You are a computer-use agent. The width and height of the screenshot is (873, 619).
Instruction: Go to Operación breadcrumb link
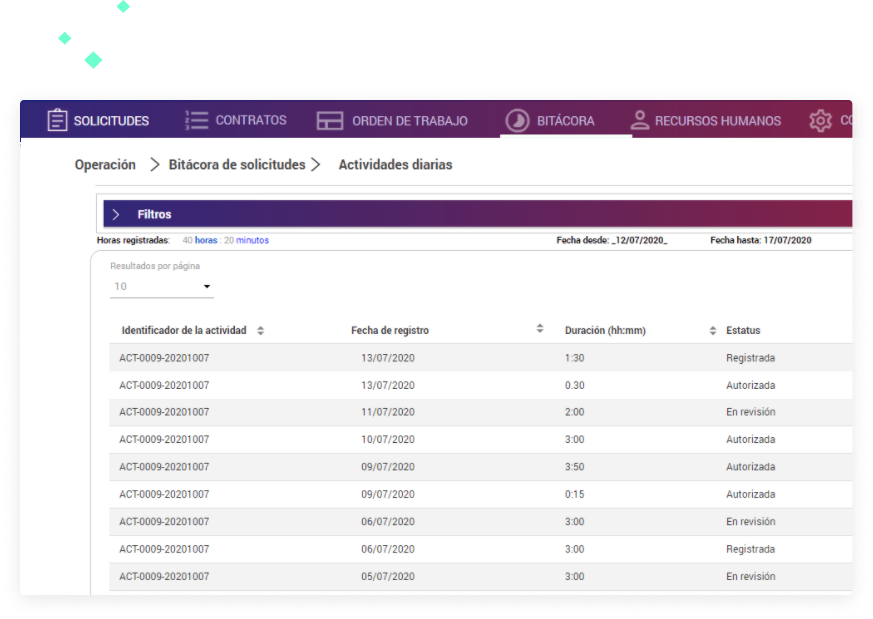[x=105, y=165]
